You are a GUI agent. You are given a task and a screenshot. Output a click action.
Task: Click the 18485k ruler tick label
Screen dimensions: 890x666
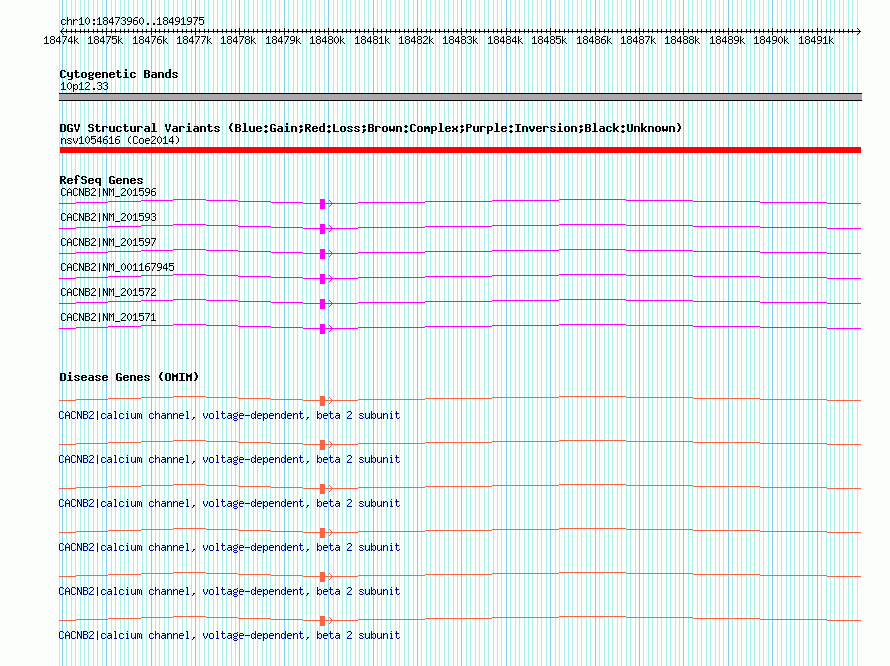(549, 40)
